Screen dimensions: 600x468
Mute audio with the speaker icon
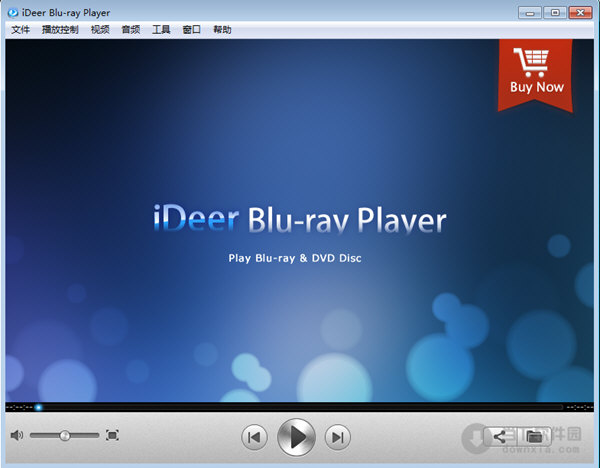(x=16, y=435)
